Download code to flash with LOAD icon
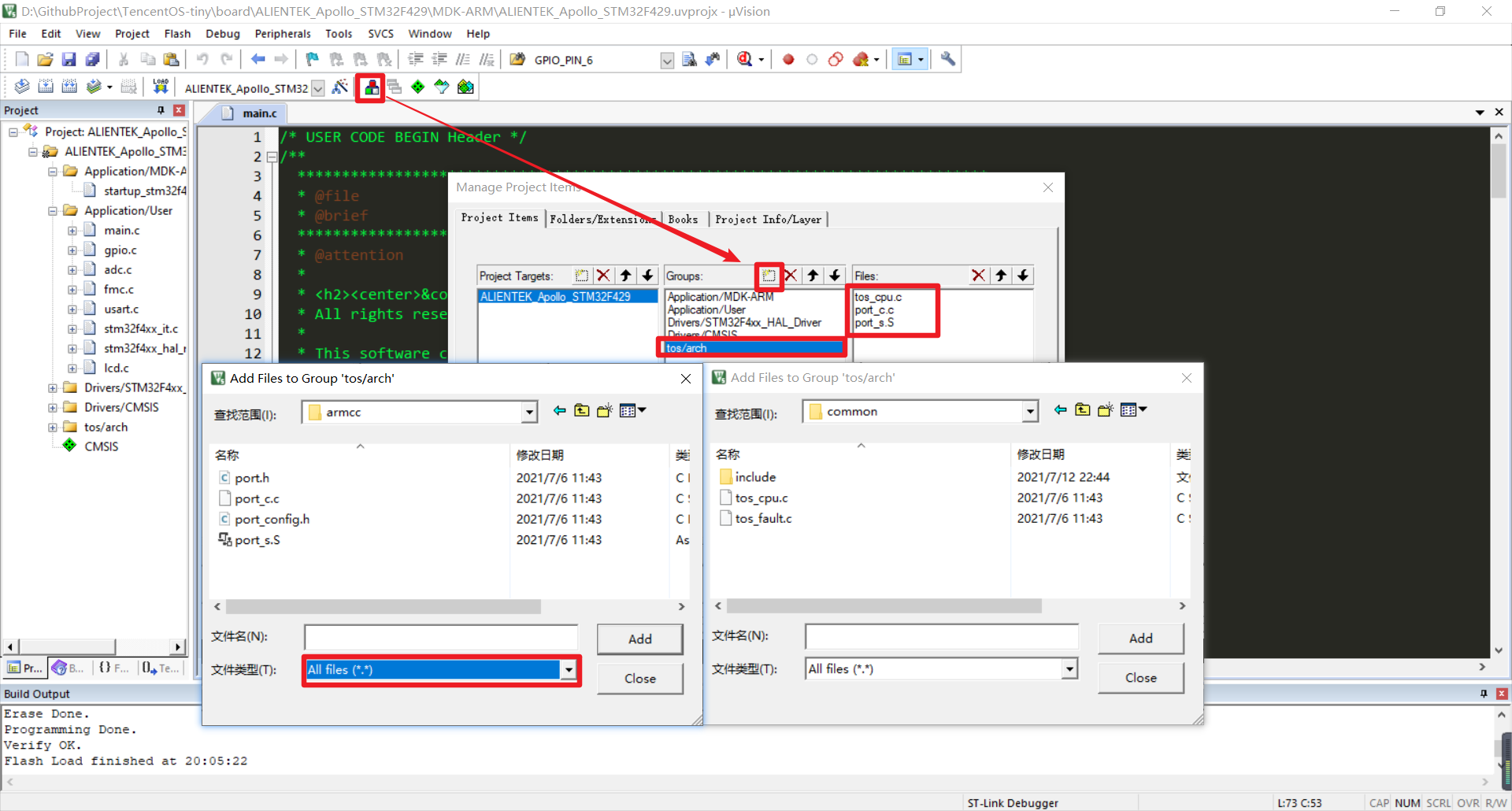 [161, 87]
